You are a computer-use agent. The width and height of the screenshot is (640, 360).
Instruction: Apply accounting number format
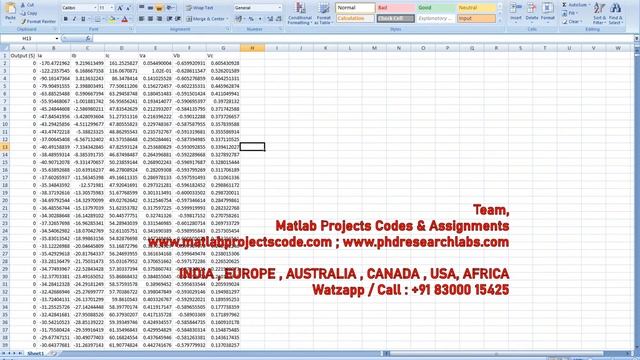(238, 19)
